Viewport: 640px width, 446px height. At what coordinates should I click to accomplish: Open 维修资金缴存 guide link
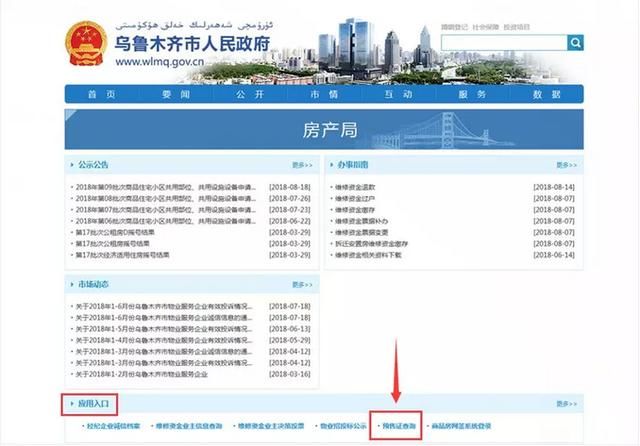[x=355, y=210]
